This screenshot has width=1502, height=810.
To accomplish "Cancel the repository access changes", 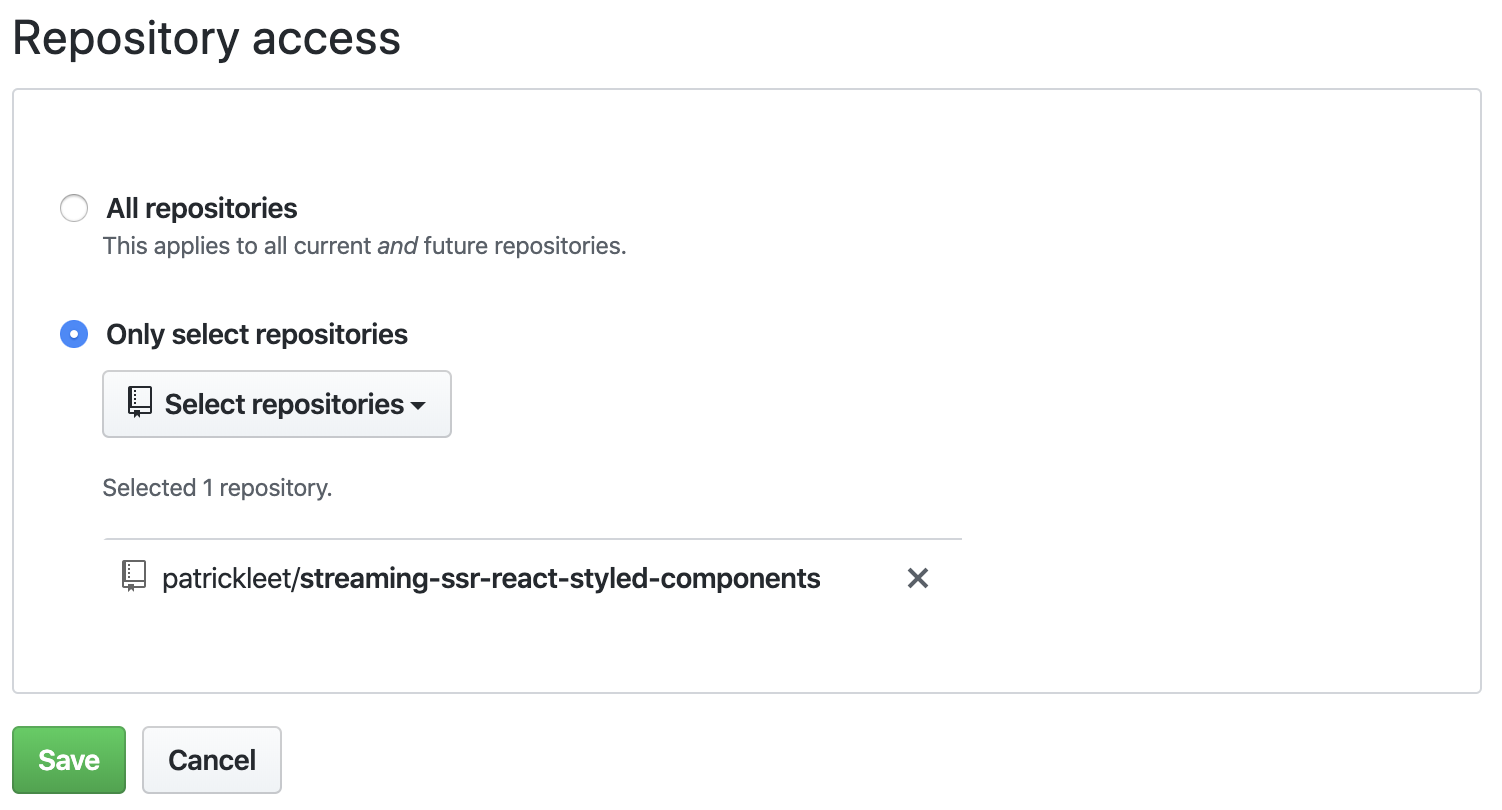I will pyautogui.click(x=212, y=760).
